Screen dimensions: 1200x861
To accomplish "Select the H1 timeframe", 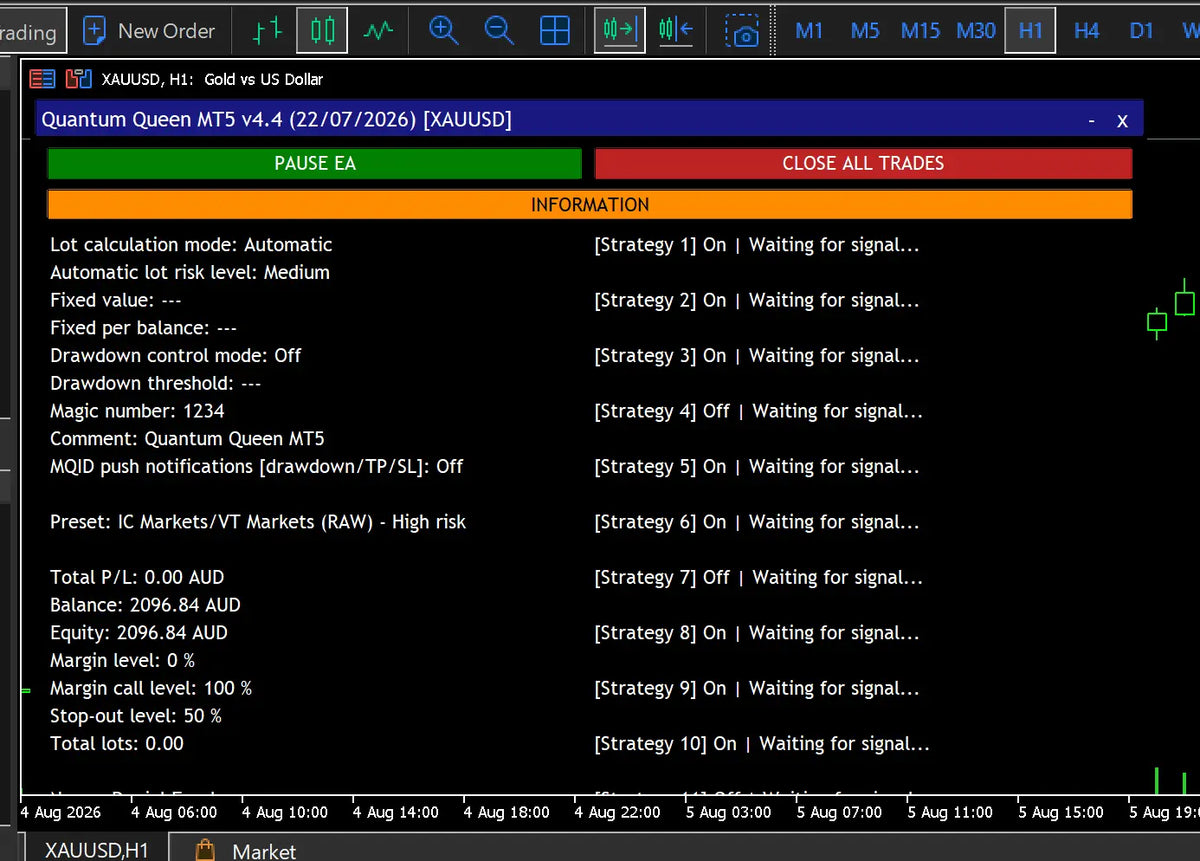I will 1030,31.
